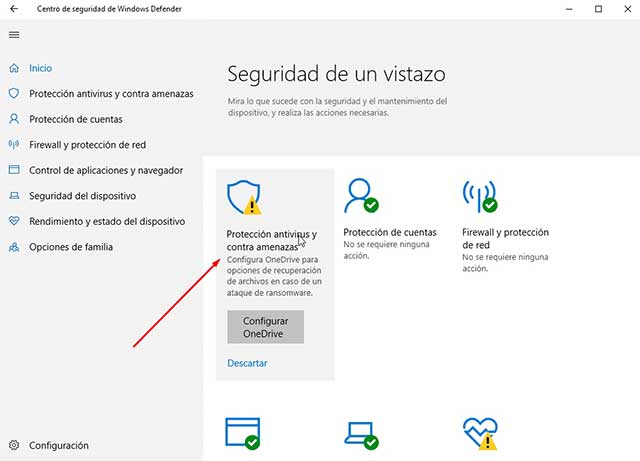640x461 pixels.
Task: Click the window title Centro de seguridad de Windows Defender
Action: (x=109, y=9)
